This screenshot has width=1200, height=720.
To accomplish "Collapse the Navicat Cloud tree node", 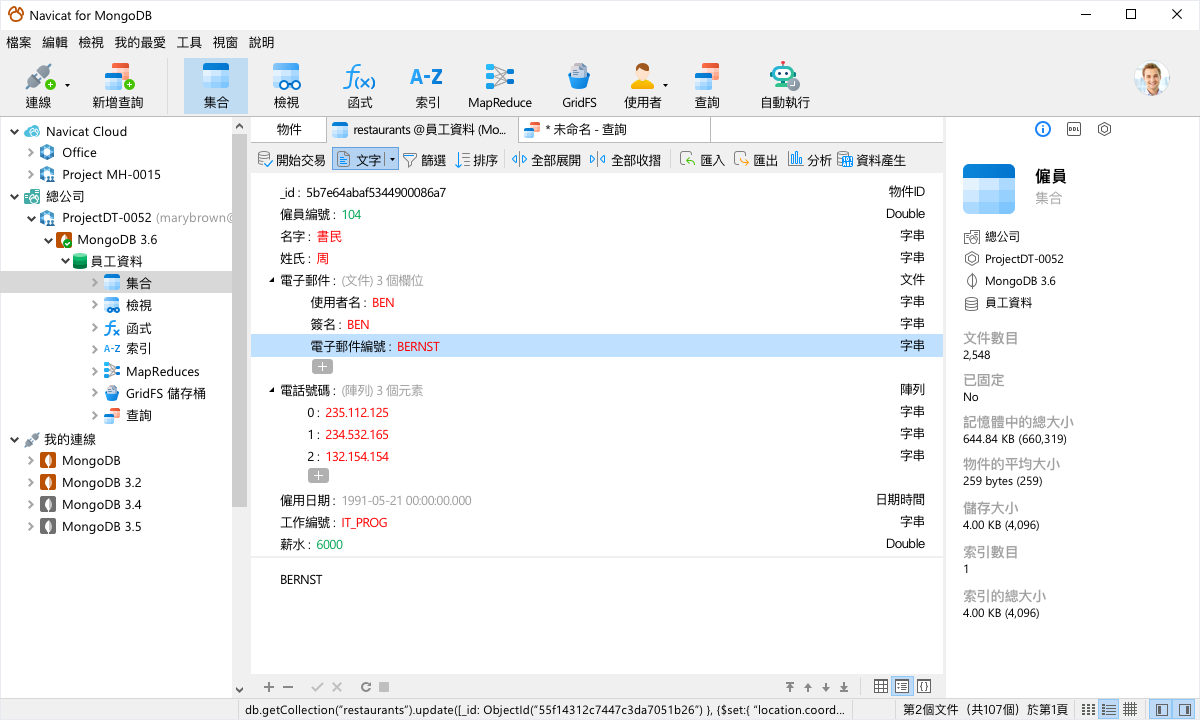I will [x=14, y=131].
